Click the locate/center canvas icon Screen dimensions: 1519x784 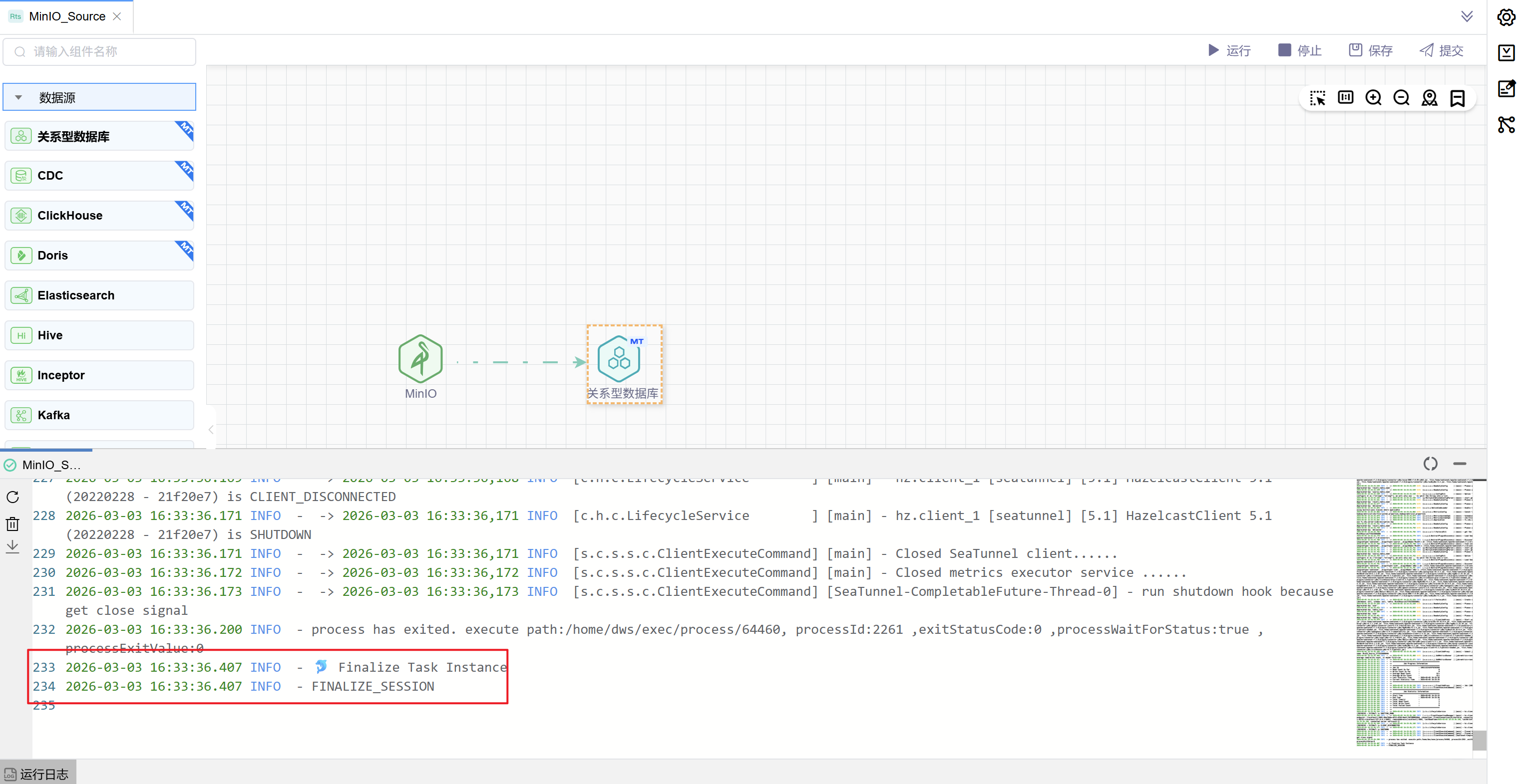(1429, 98)
